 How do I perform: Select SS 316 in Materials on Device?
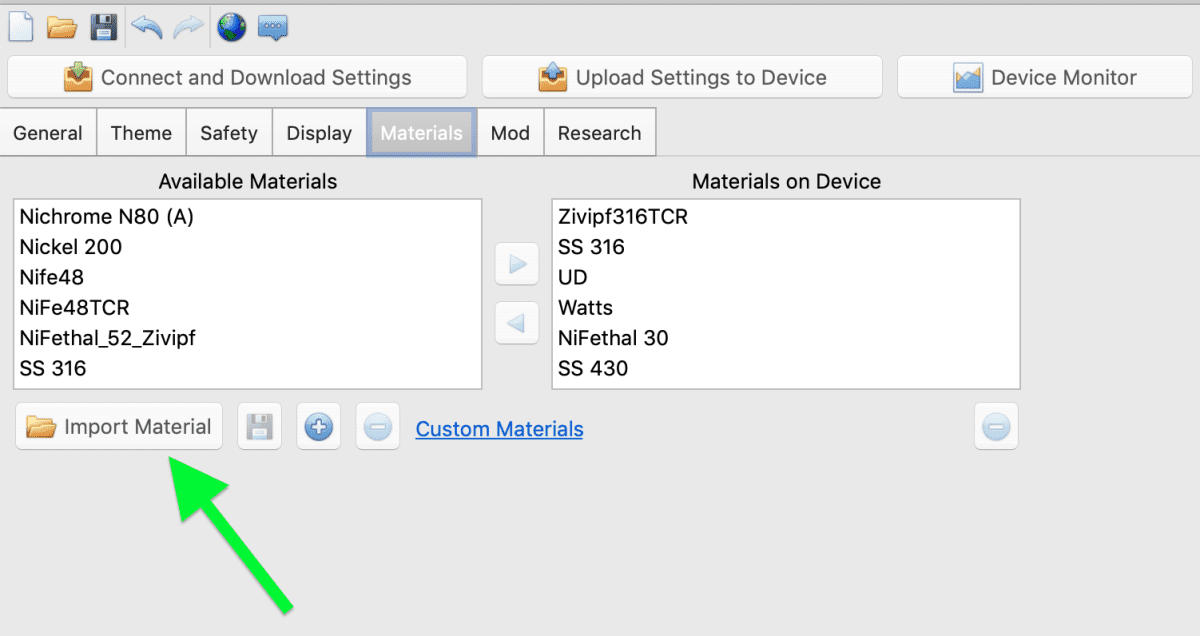pos(786,247)
